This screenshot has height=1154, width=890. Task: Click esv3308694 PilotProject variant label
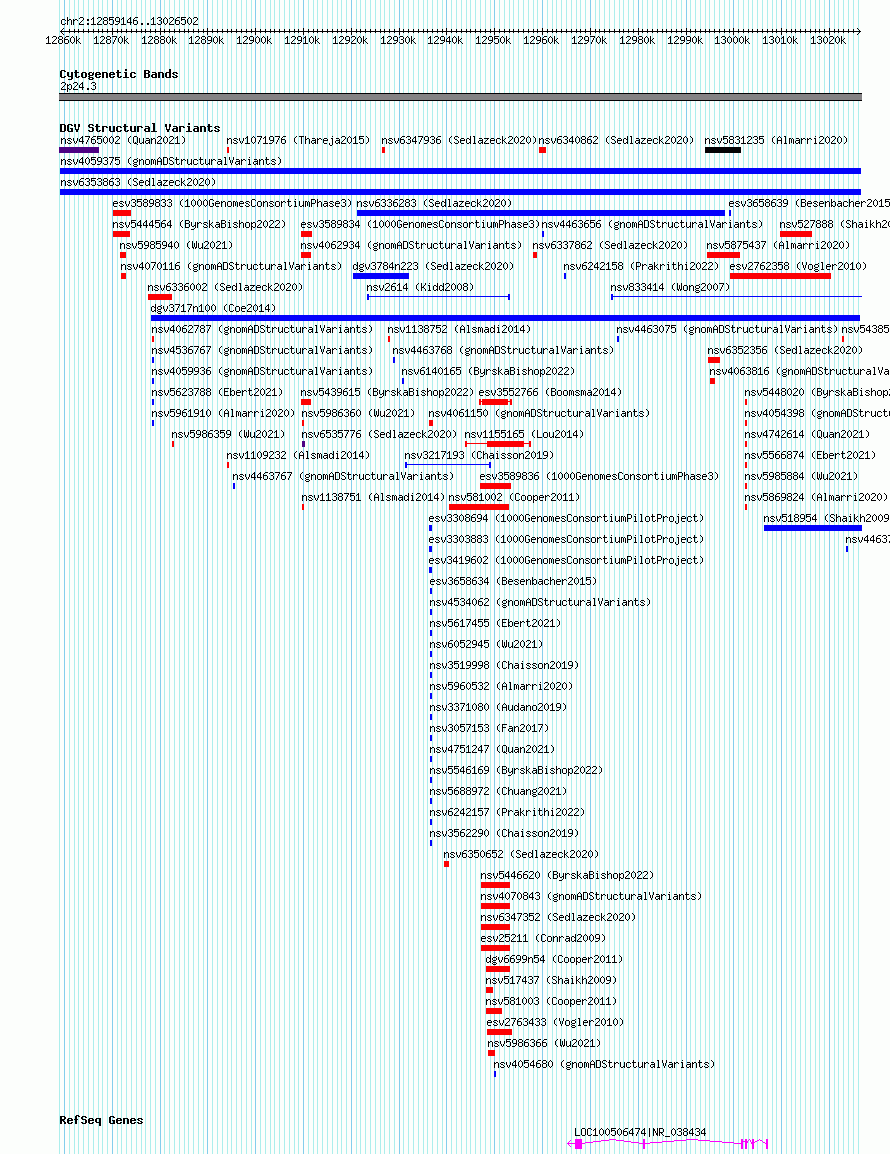click(x=566, y=518)
